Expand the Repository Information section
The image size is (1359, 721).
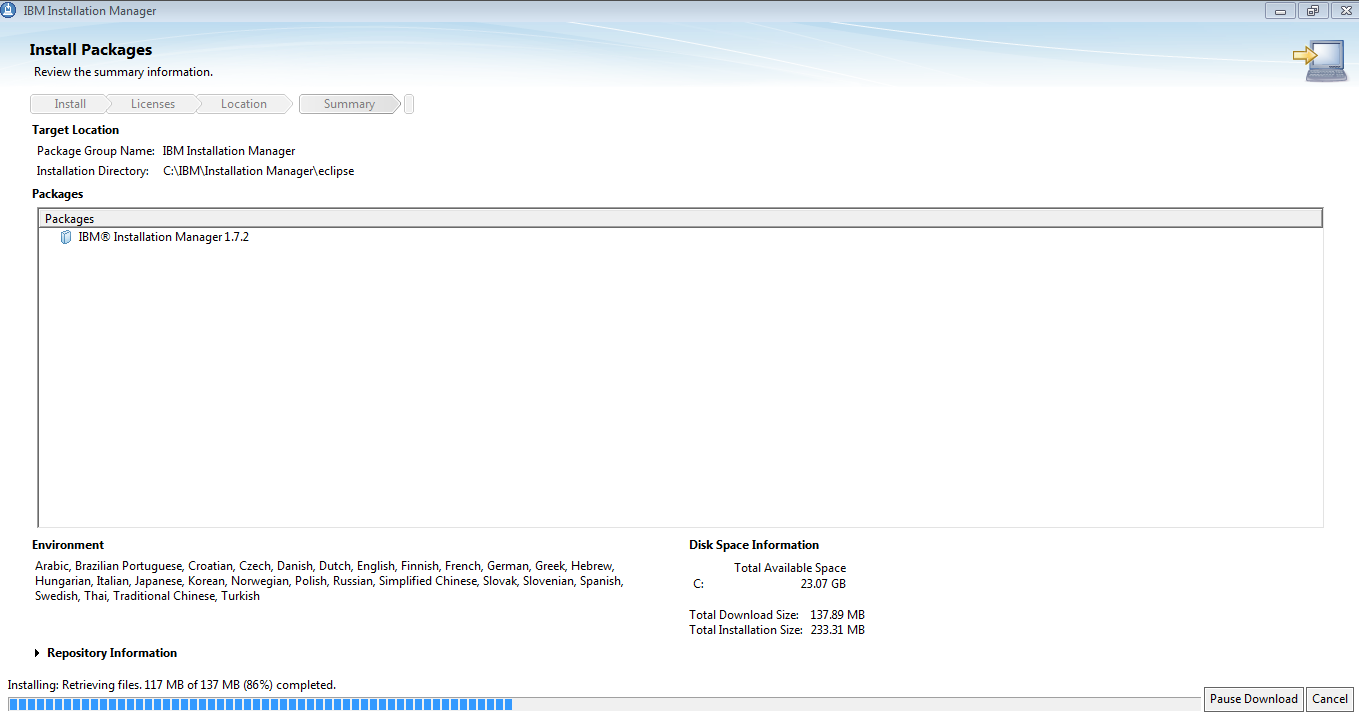[x=37, y=653]
